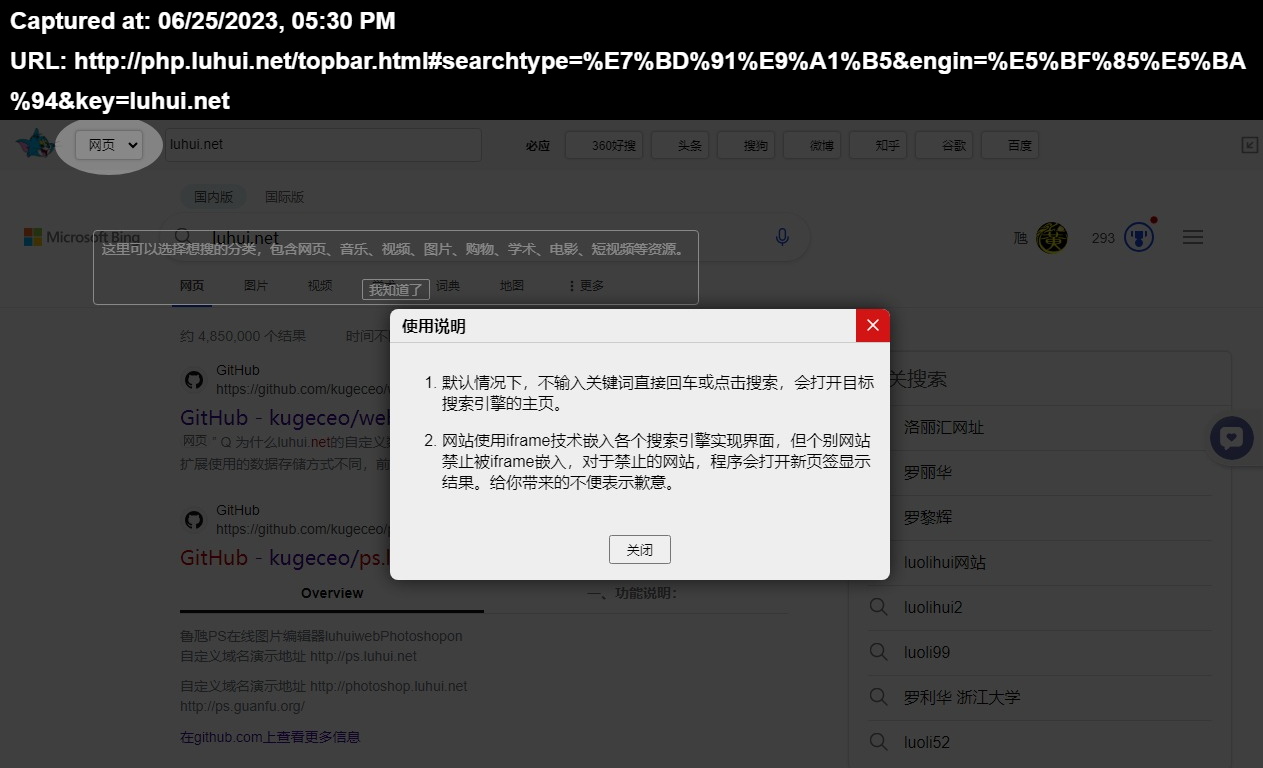
Task: Select the Bing 网页 results tab
Action: tap(192, 286)
